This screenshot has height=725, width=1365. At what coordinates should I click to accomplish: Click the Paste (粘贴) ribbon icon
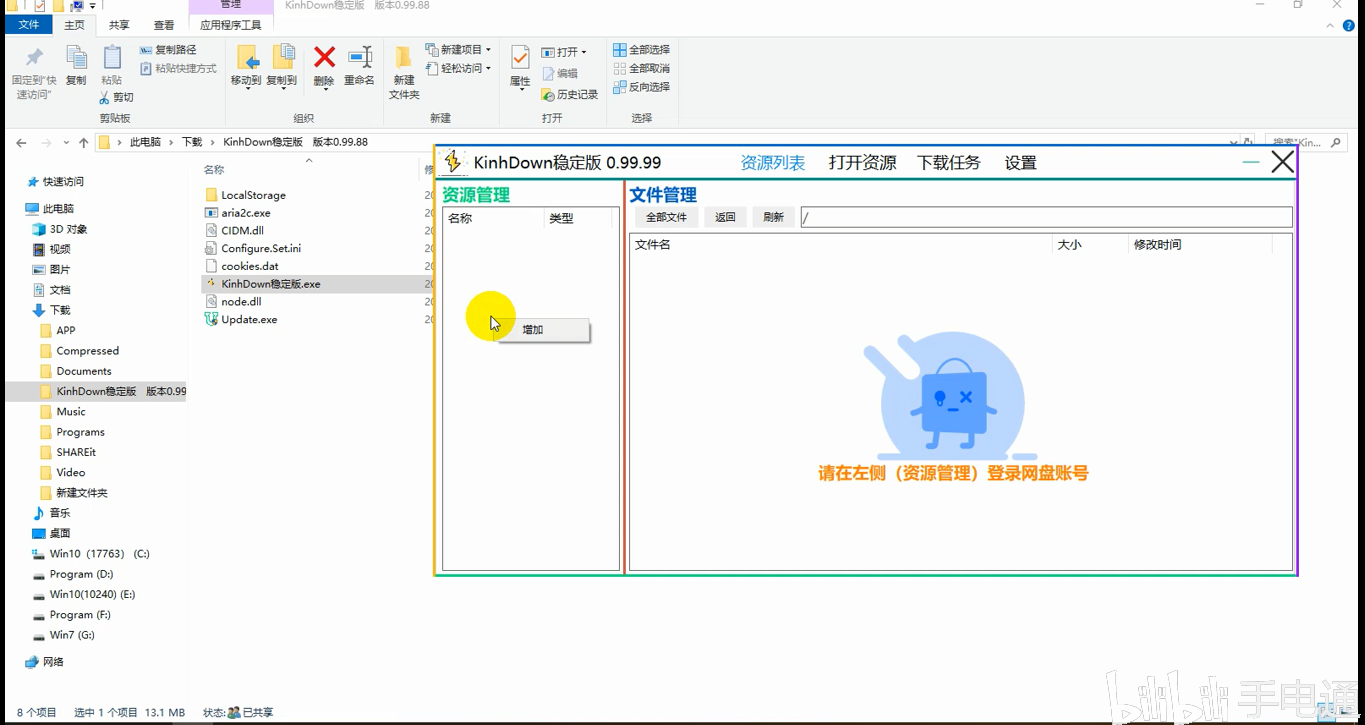(x=112, y=57)
